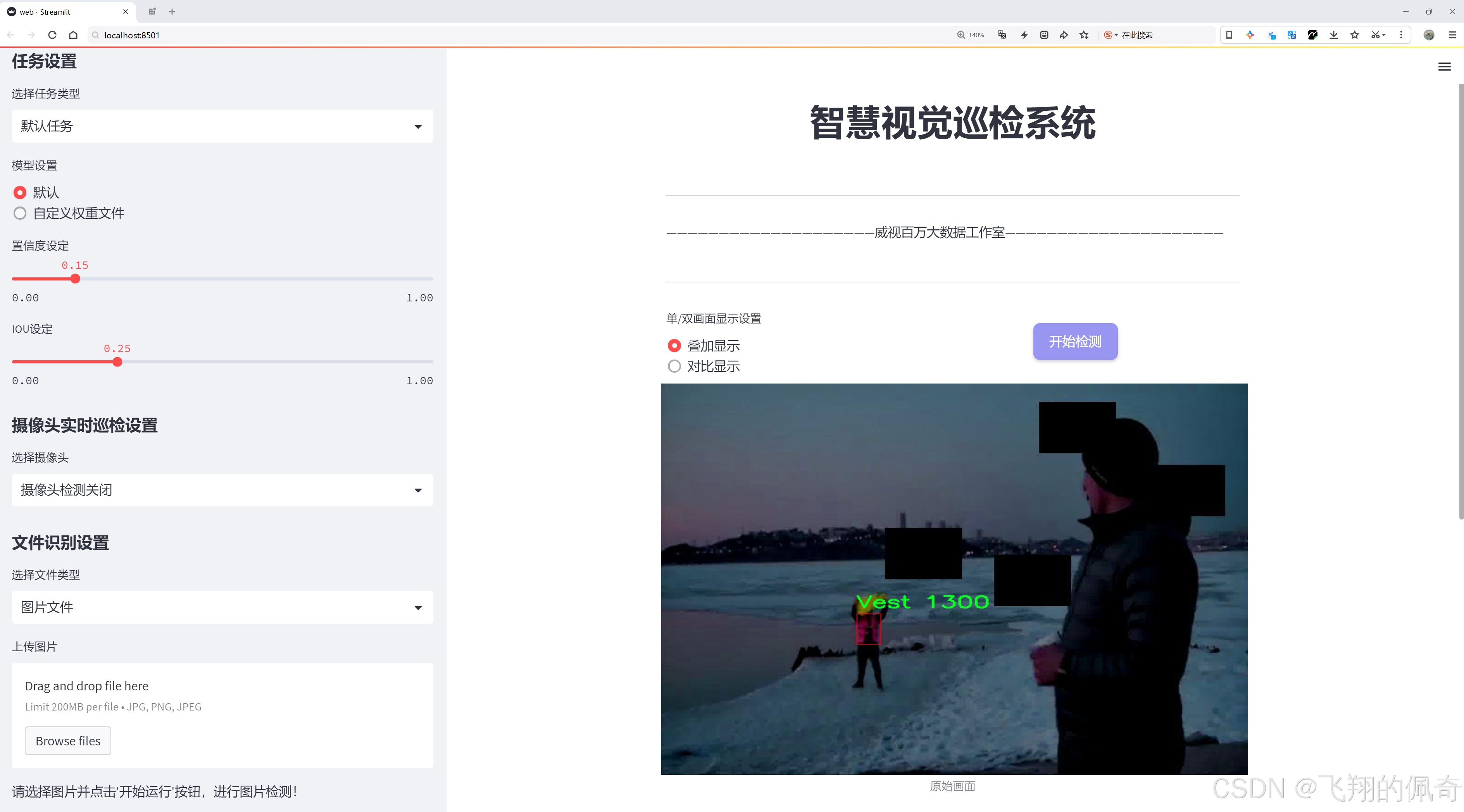Click the lightning quick-access icon near the address bar

(x=1024, y=34)
